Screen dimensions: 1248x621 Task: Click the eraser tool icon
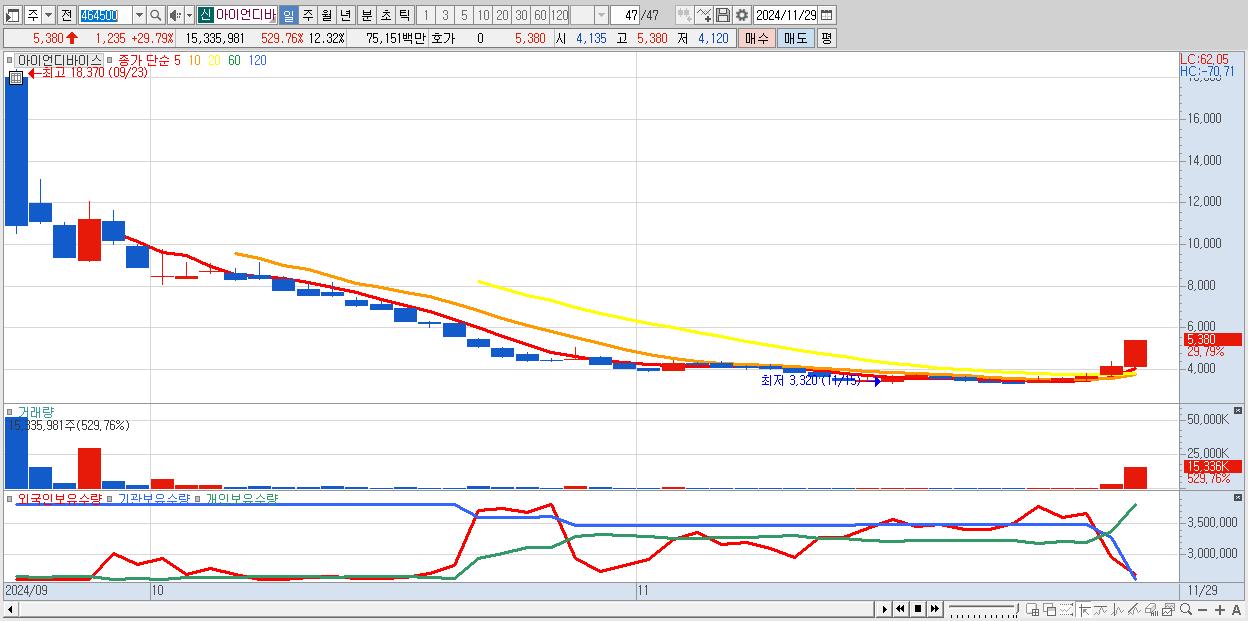point(1151,609)
